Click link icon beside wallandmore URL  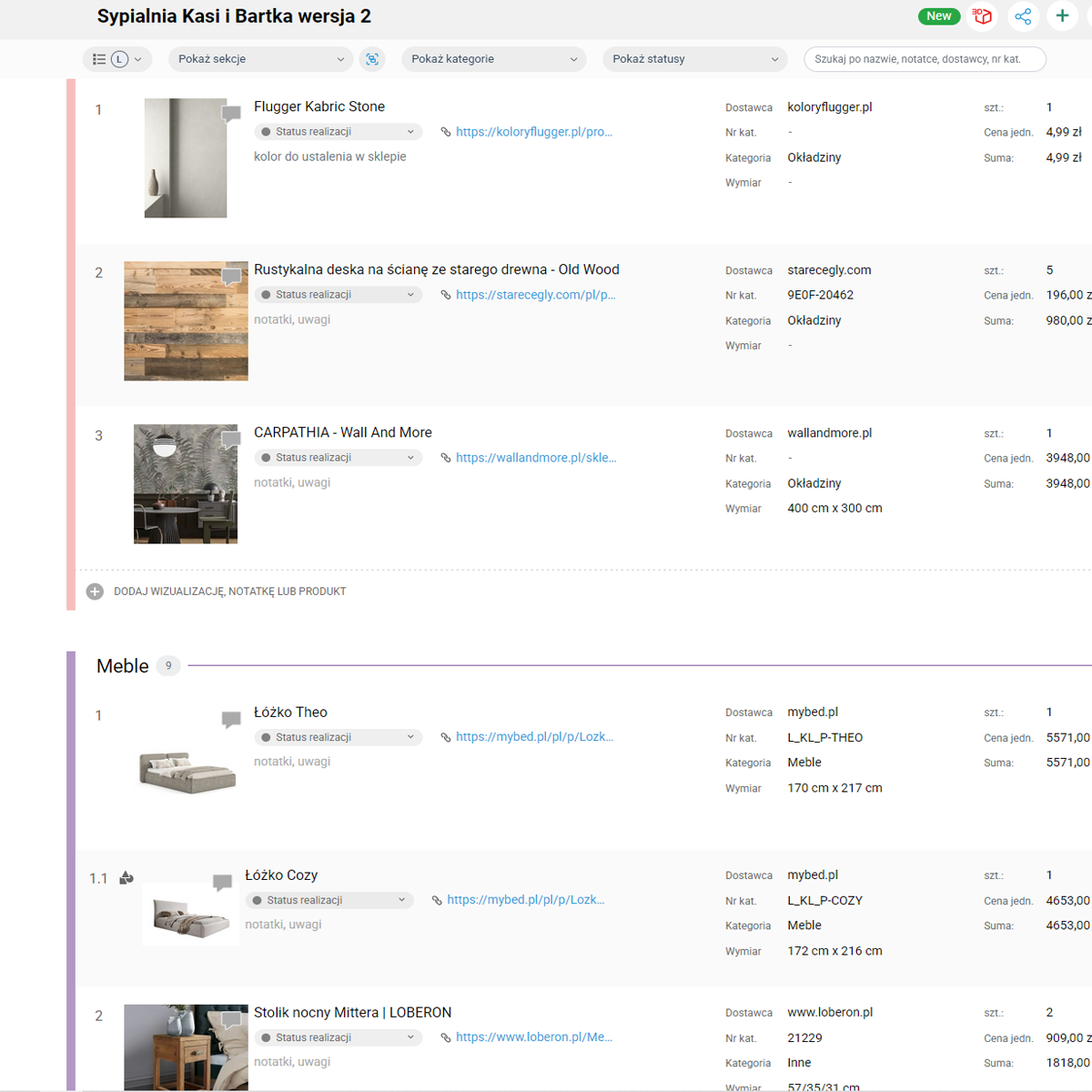coord(446,458)
